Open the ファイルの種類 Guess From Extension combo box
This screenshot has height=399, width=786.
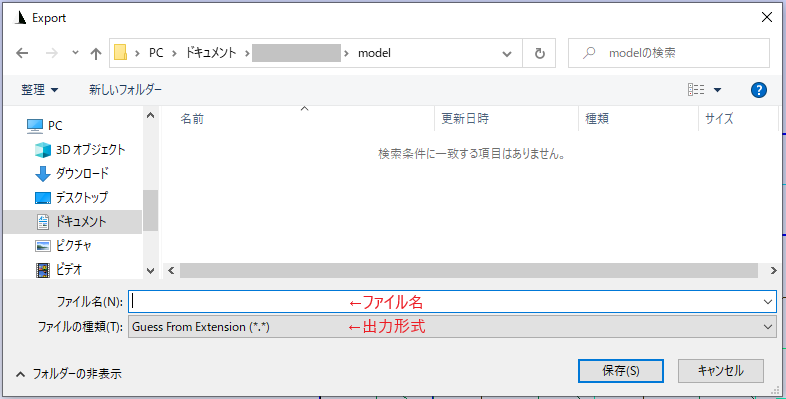point(452,327)
